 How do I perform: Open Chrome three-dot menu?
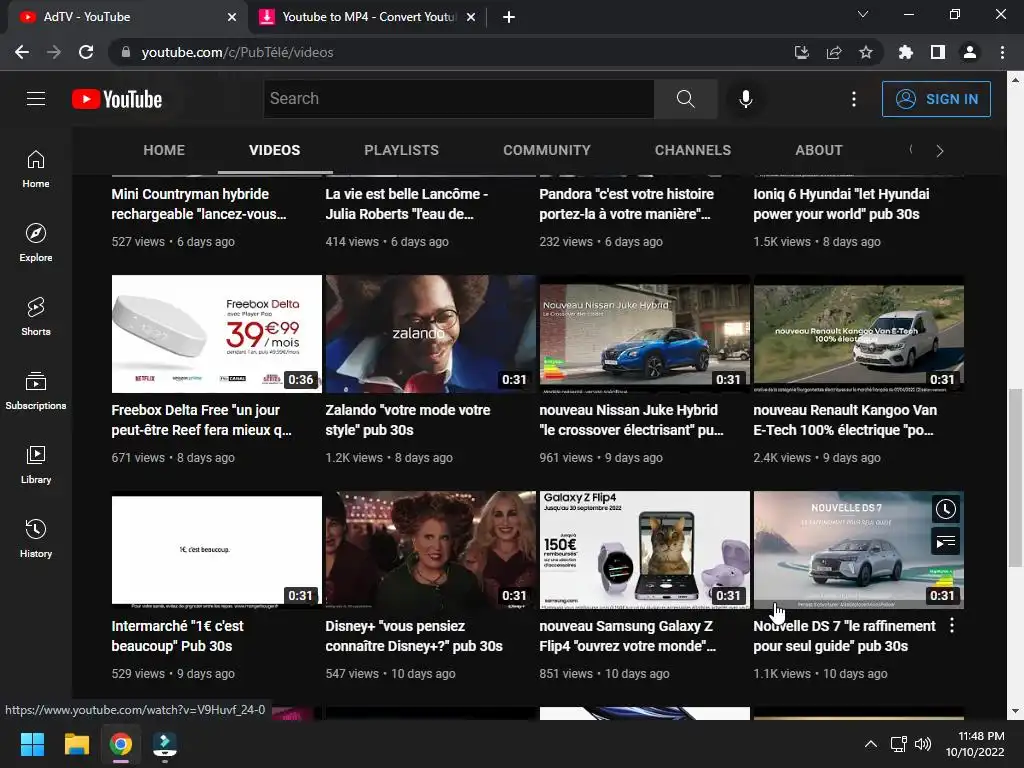pyautogui.click(x=1002, y=52)
